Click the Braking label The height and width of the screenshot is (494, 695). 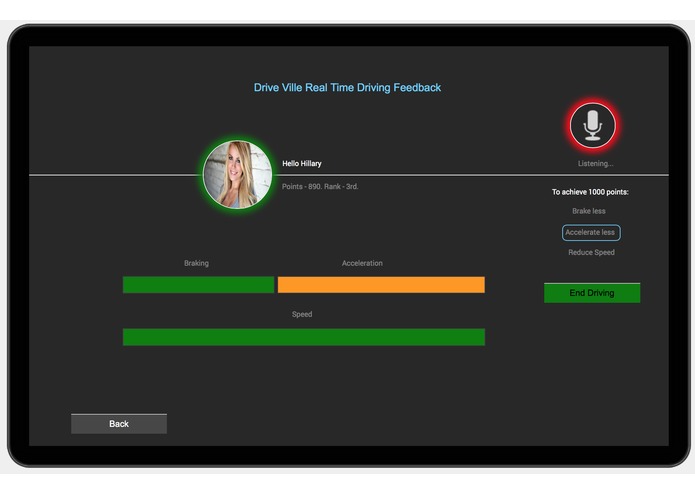pos(196,263)
